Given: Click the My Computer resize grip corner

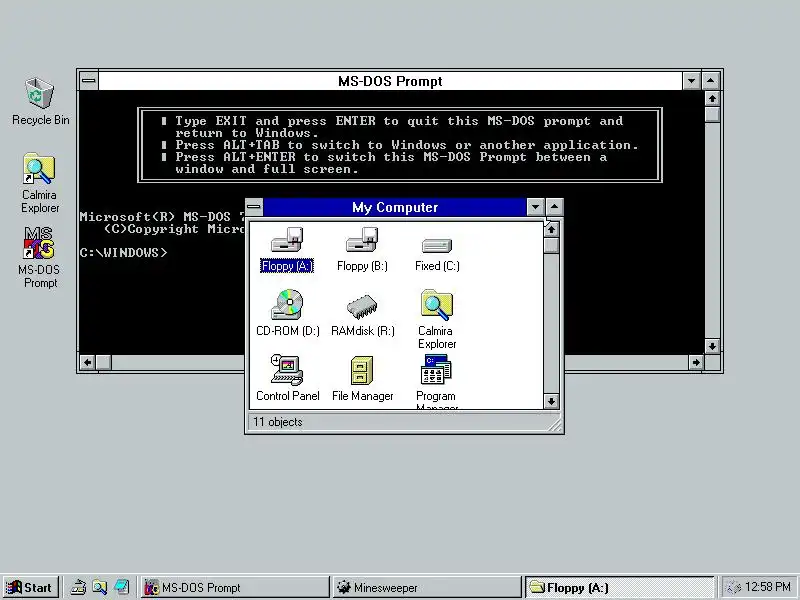Looking at the screenshot, I should pos(555,425).
